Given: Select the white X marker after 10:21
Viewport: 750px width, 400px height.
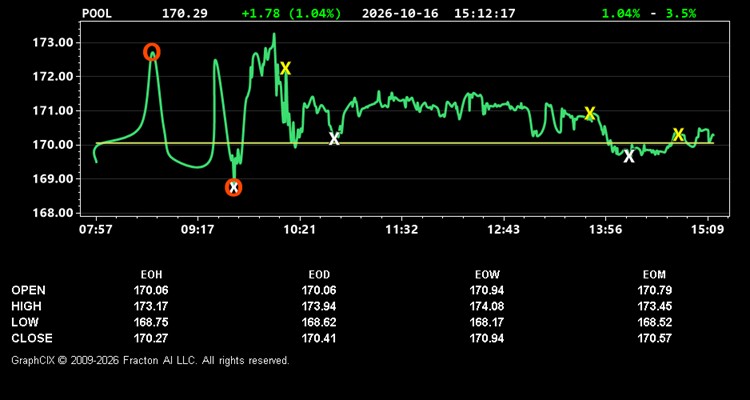Looking at the screenshot, I should pyautogui.click(x=334, y=139).
